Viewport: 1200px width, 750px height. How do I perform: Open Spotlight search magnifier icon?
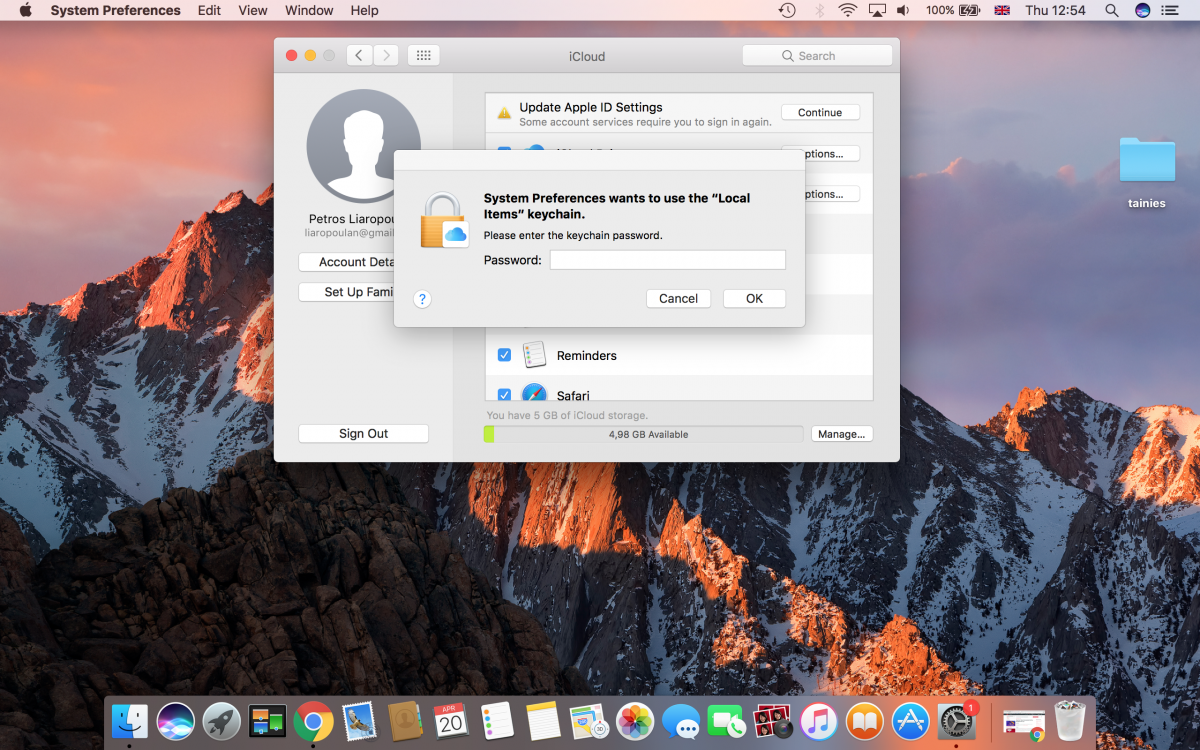tap(1111, 10)
